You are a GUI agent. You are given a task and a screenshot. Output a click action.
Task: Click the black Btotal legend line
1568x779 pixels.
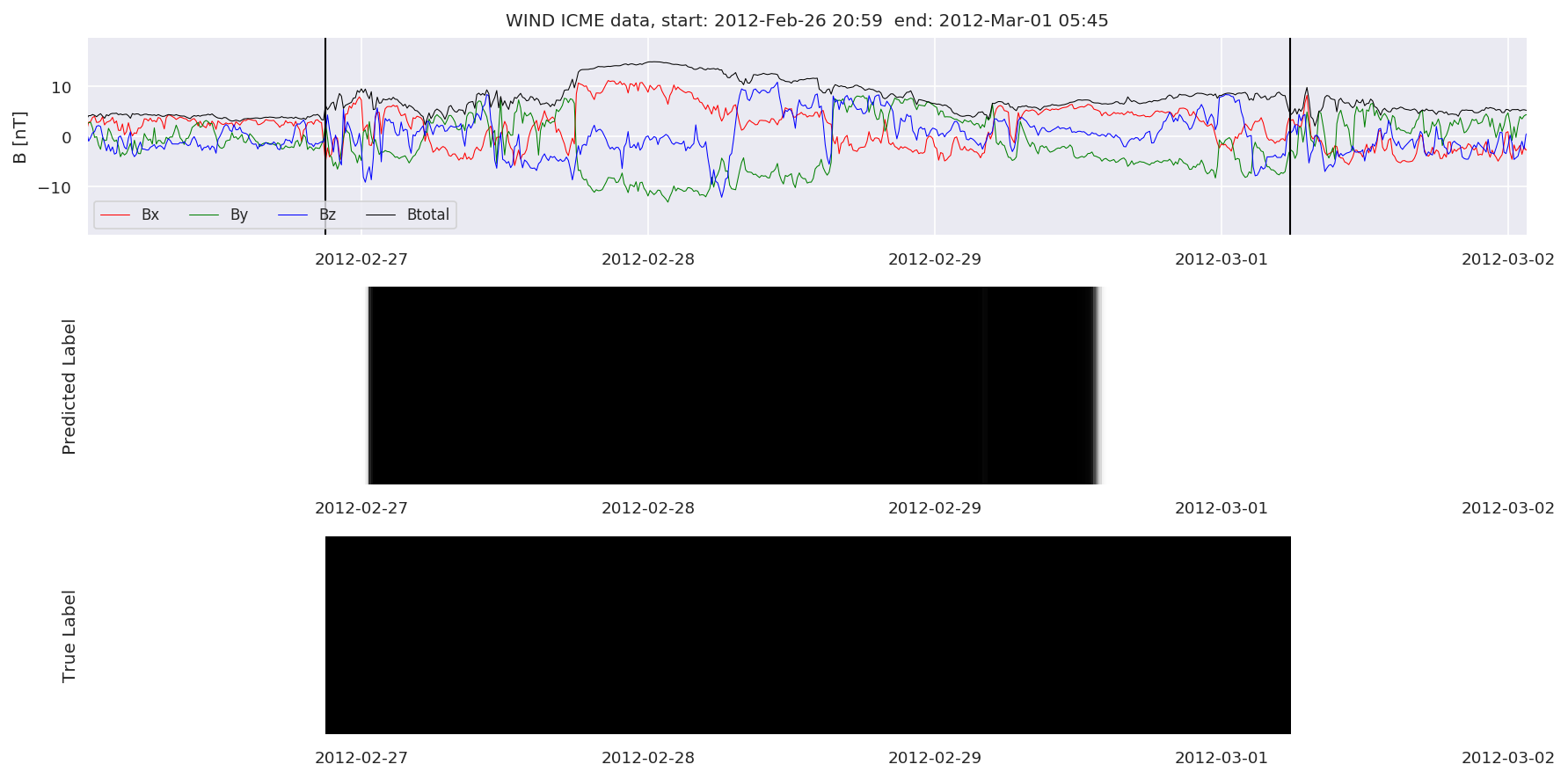[381, 215]
